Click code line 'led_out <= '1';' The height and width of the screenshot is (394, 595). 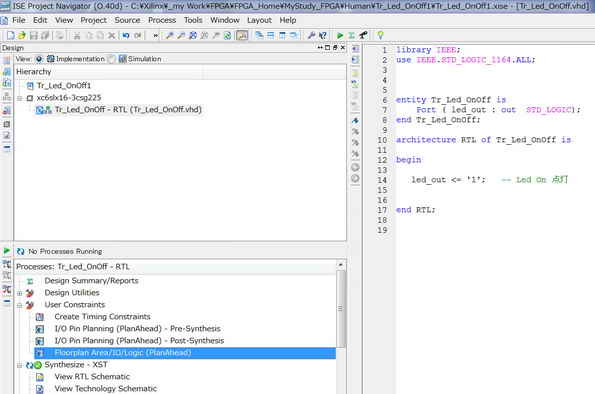pyautogui.click(x=448, y=180)
